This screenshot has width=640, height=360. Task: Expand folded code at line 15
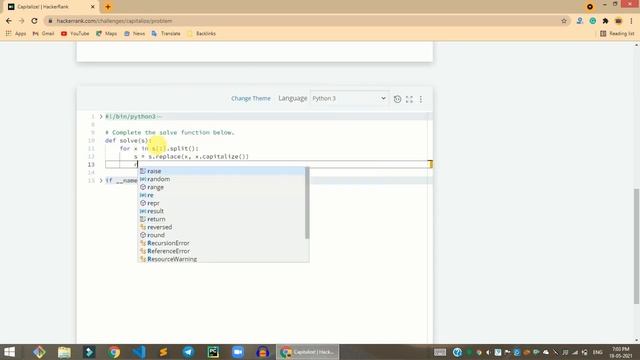coord(101,180)
